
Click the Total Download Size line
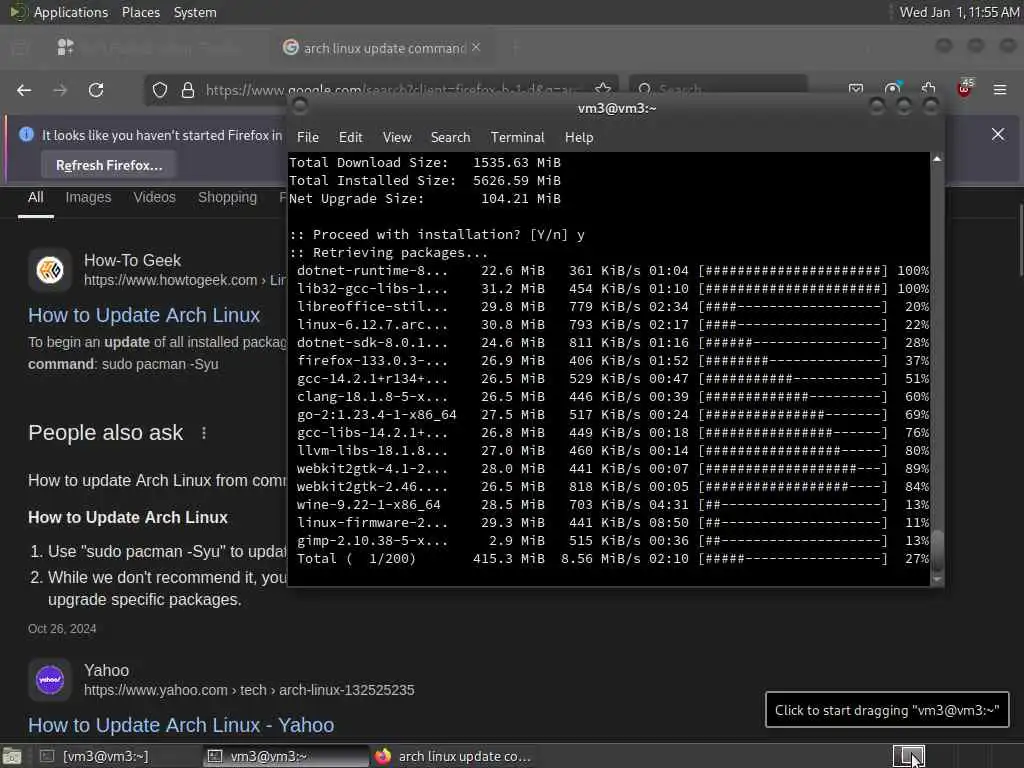[425, 163]
